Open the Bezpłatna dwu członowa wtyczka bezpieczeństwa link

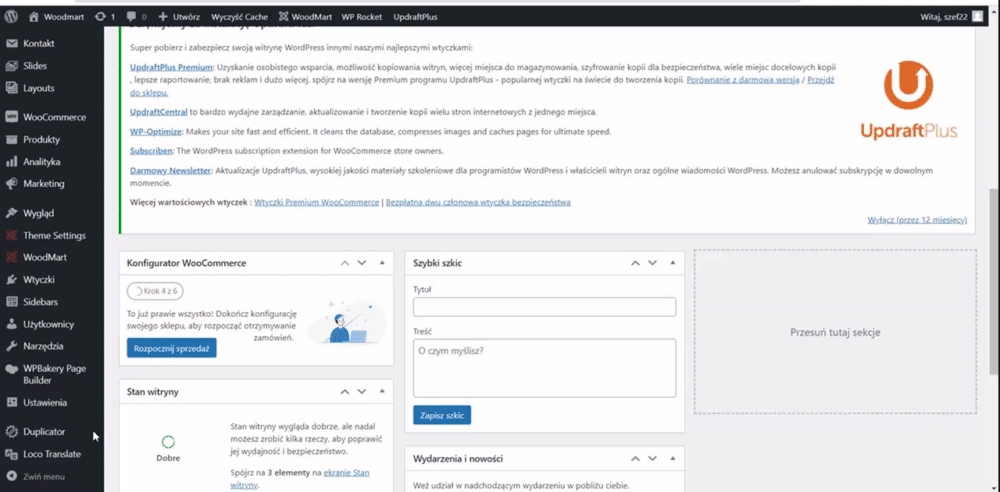(478, 202)
